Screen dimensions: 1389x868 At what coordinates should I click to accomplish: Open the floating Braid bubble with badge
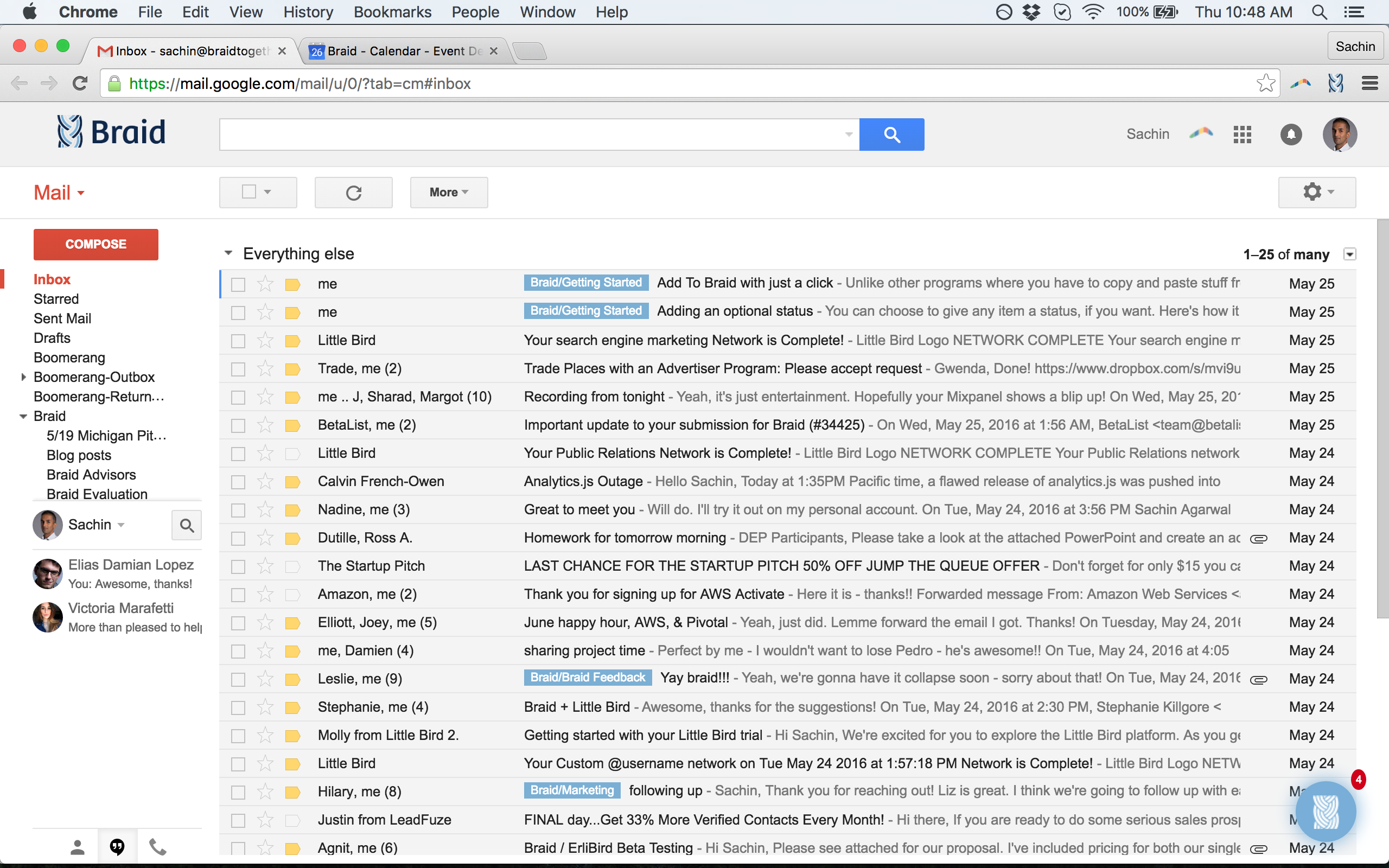pos(1326,812)
